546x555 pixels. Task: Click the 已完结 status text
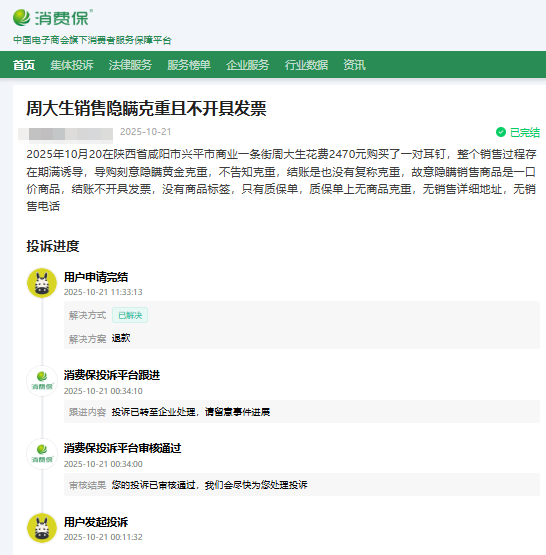[525, 132]
